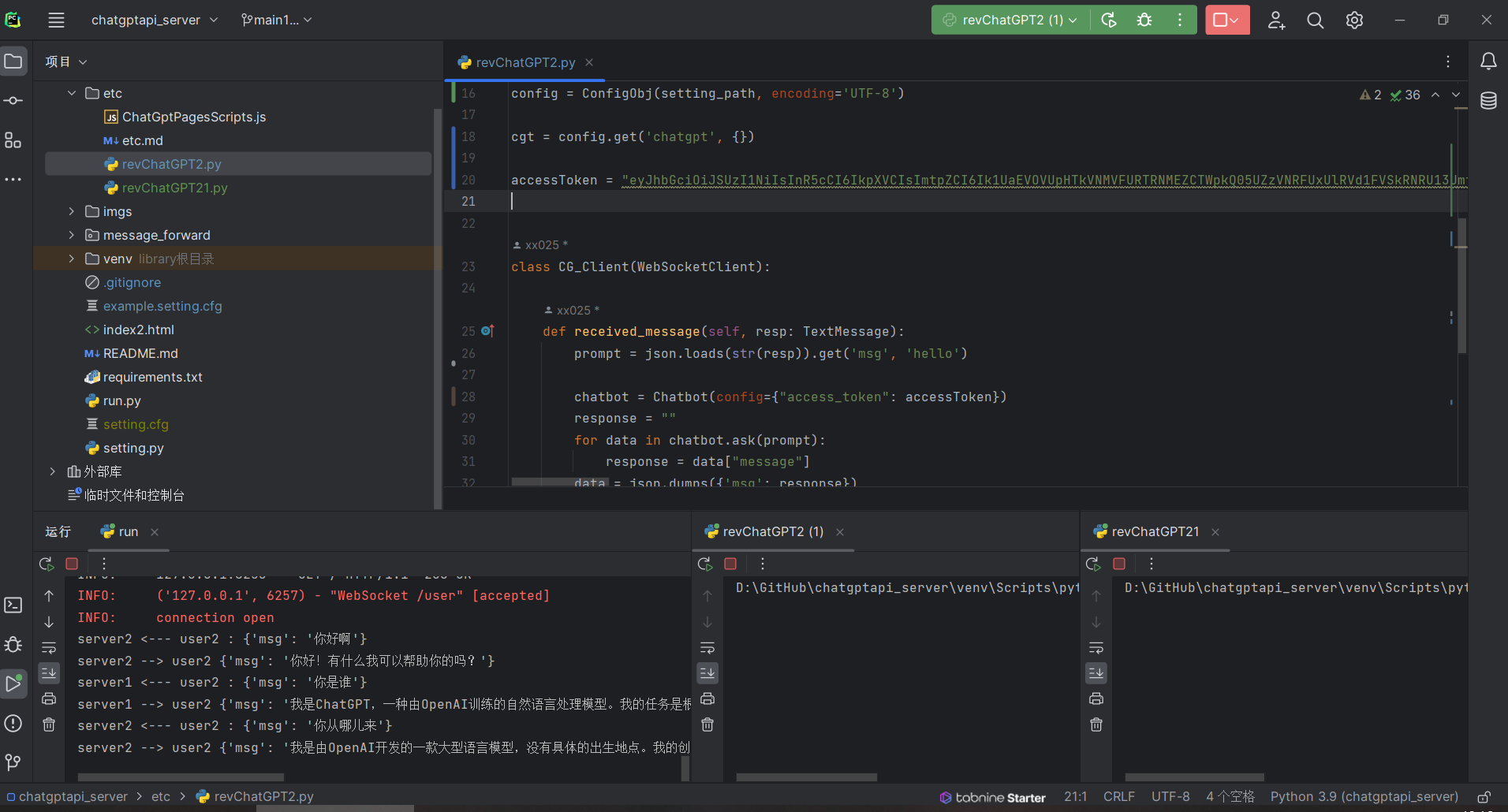Expand the venv folder

tap(72, 259)
